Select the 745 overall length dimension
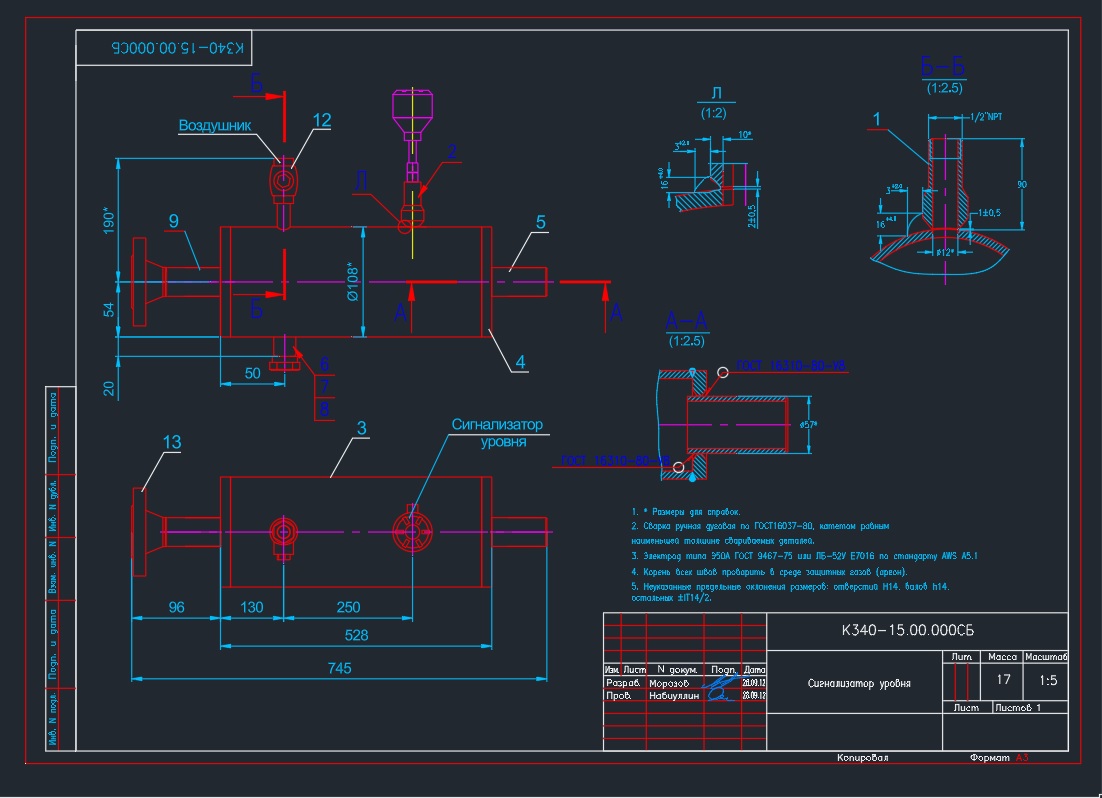Screen dimensions: 1102x798 point(339,668)
